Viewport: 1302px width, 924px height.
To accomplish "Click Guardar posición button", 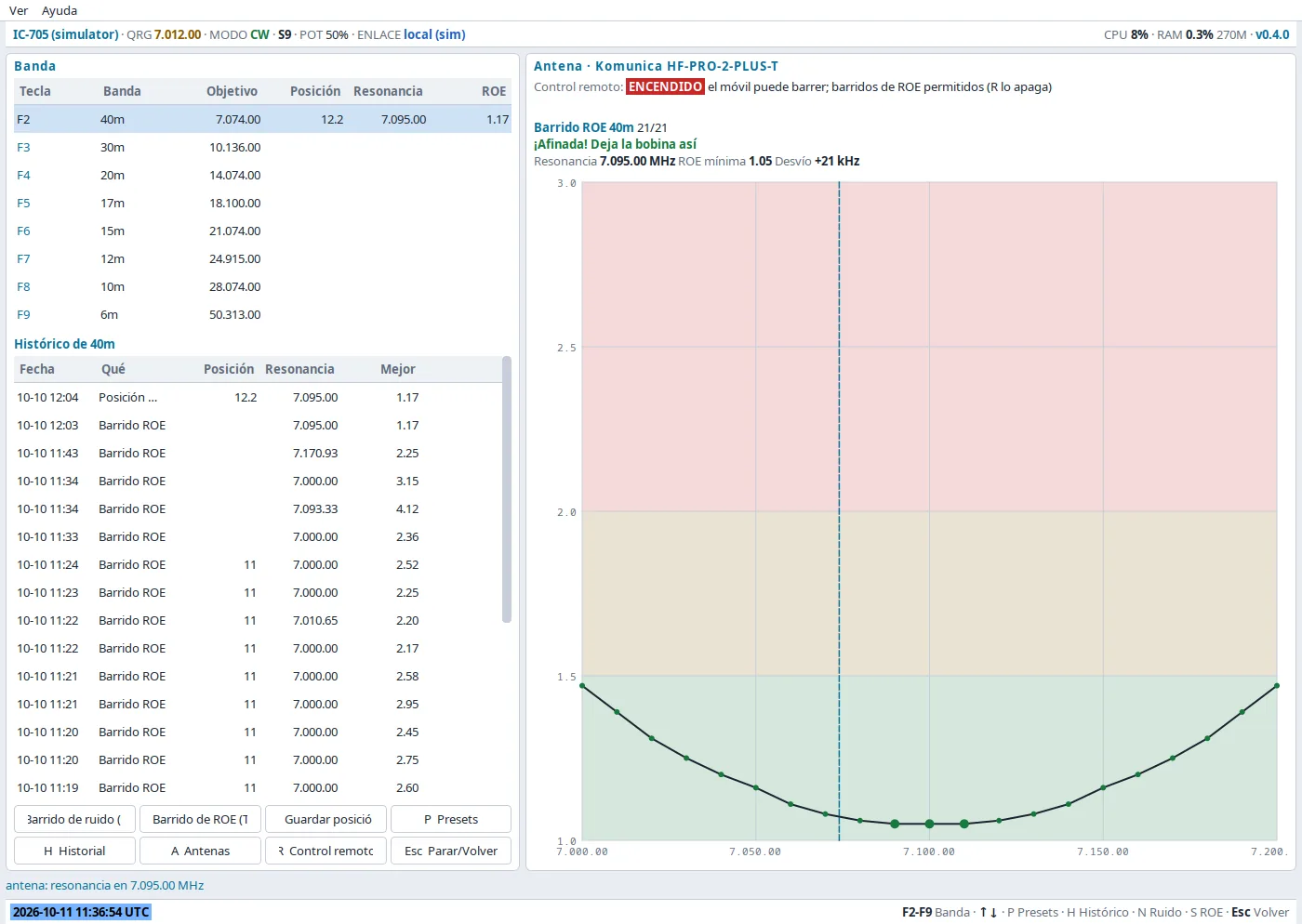I will (x=325, y=819).
